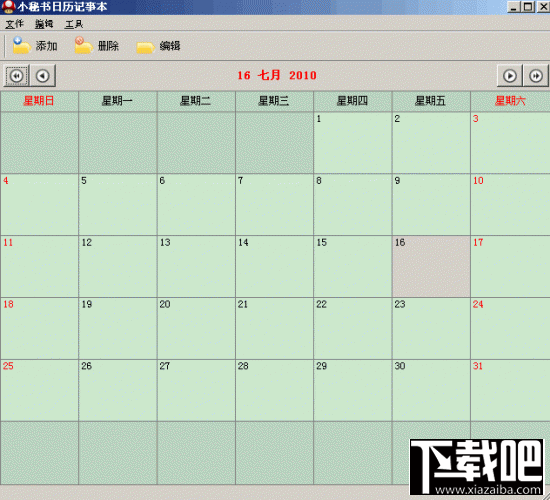Click the 删除 delete folder icon
Viewport: 550px width, 500px height.
83,46
